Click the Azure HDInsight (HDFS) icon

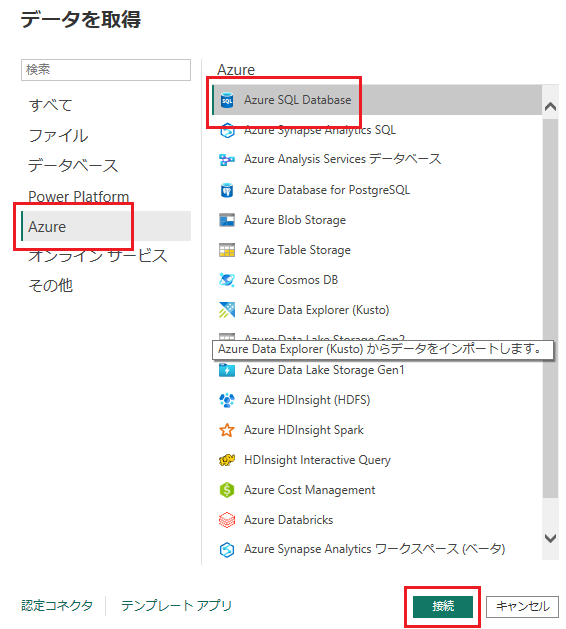click(227, 400)
